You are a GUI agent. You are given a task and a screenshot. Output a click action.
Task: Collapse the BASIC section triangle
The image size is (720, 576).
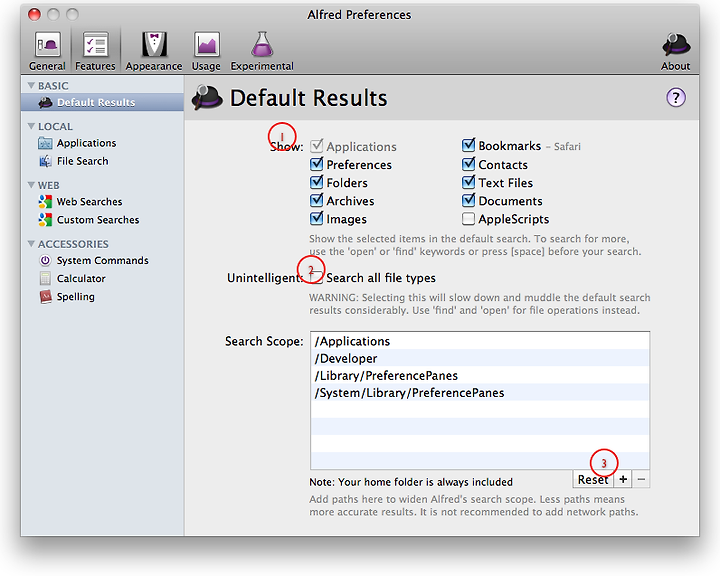click(x=31, y=85)
